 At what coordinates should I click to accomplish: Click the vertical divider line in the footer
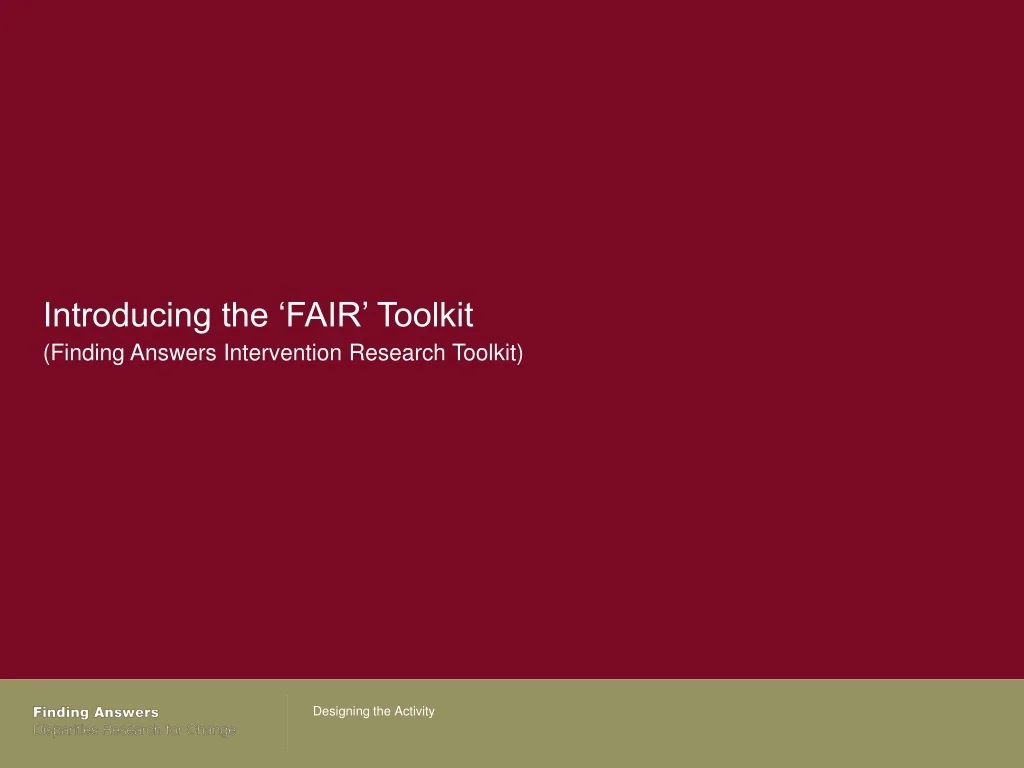pyautogui.click(x=287, y=722)
